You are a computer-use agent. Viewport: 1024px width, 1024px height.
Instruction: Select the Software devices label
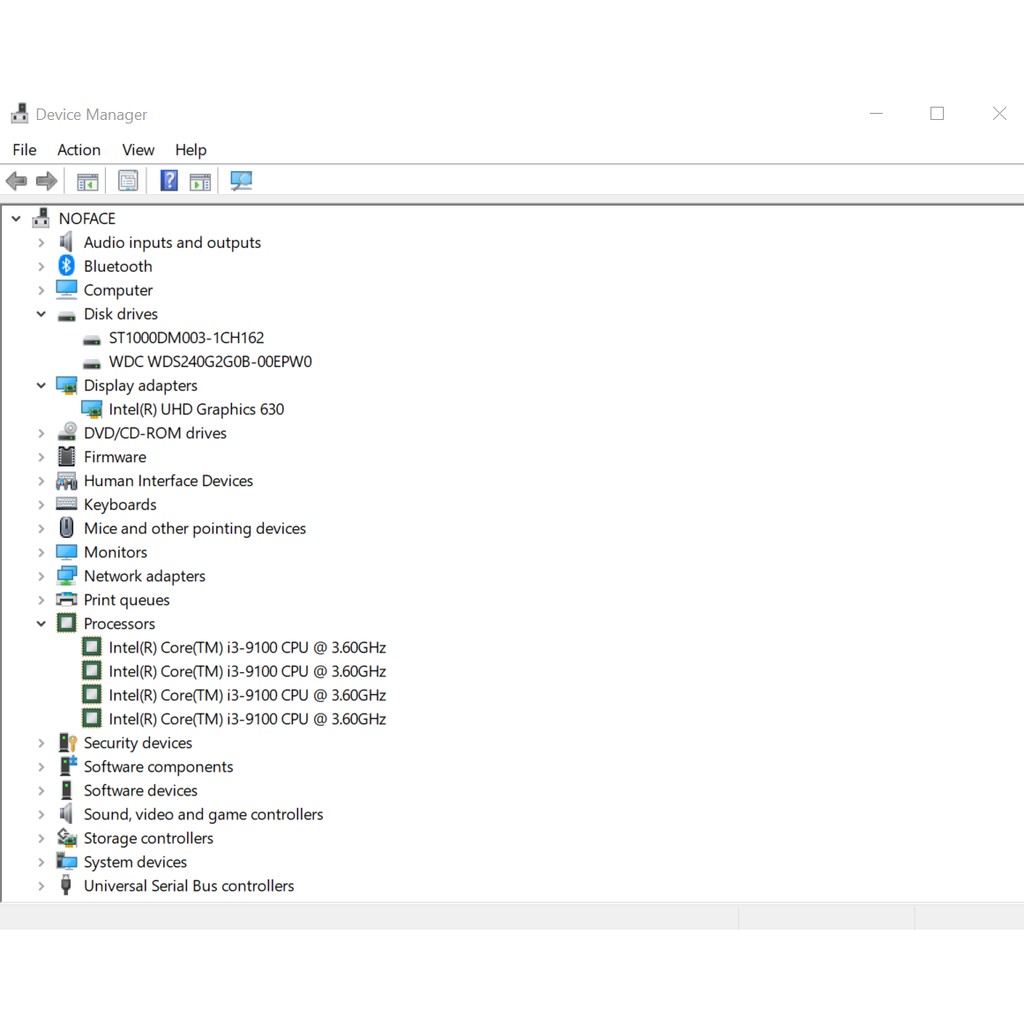pyautogui.click(x=140, y=791)
